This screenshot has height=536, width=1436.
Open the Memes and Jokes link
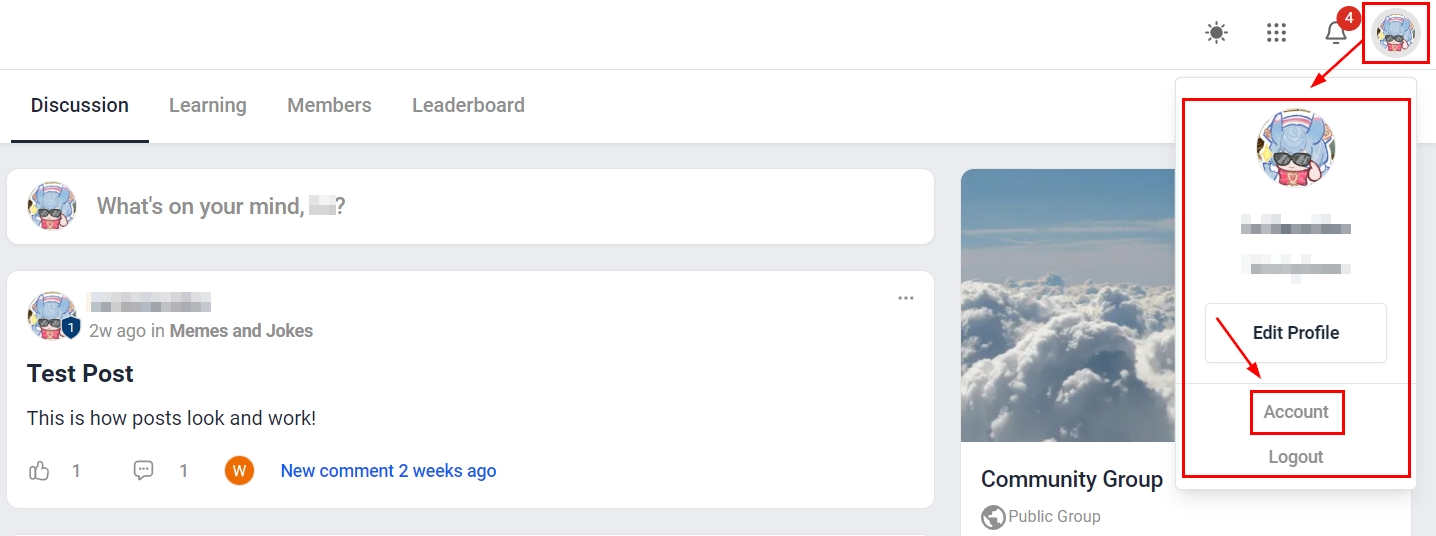[x=241, y=331]
